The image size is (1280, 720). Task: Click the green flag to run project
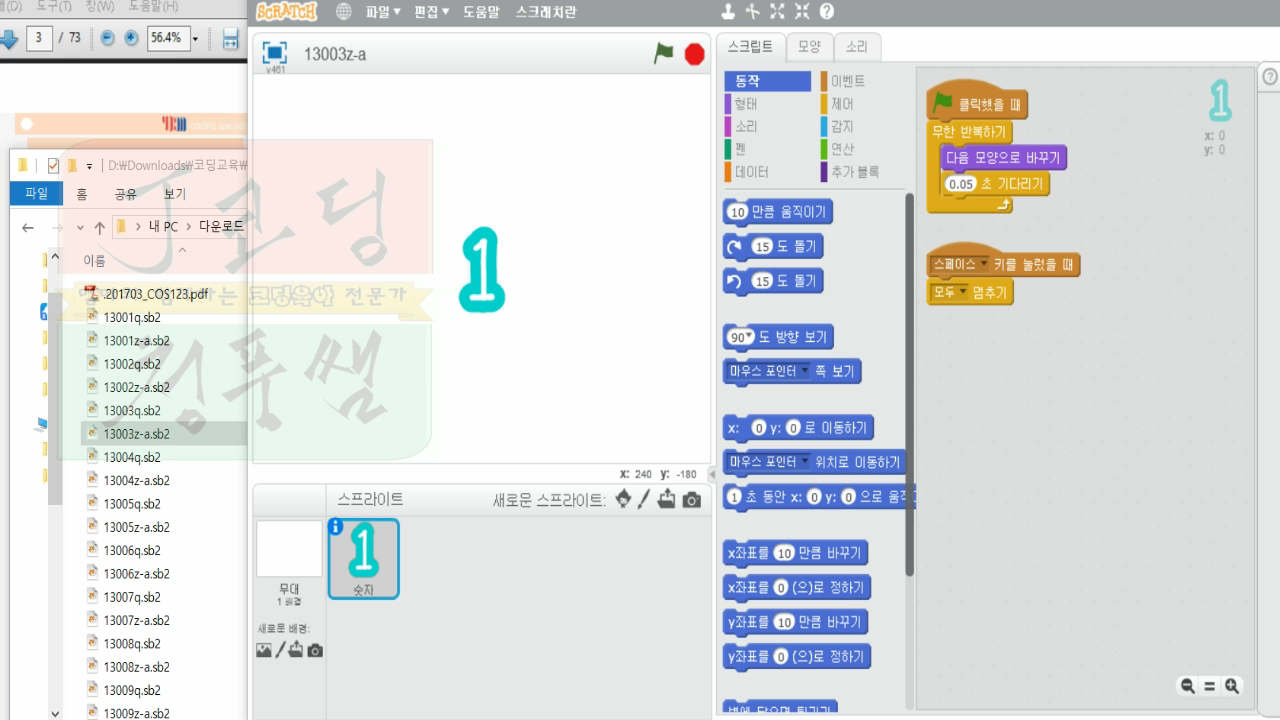(x=663, y=54)
